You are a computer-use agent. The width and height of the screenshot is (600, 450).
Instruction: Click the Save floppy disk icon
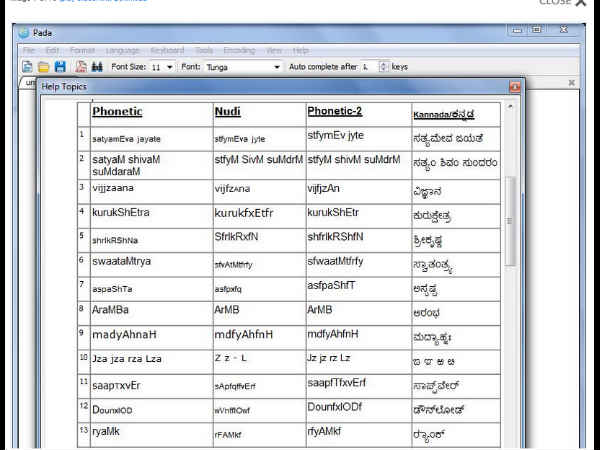click(60, 67)
